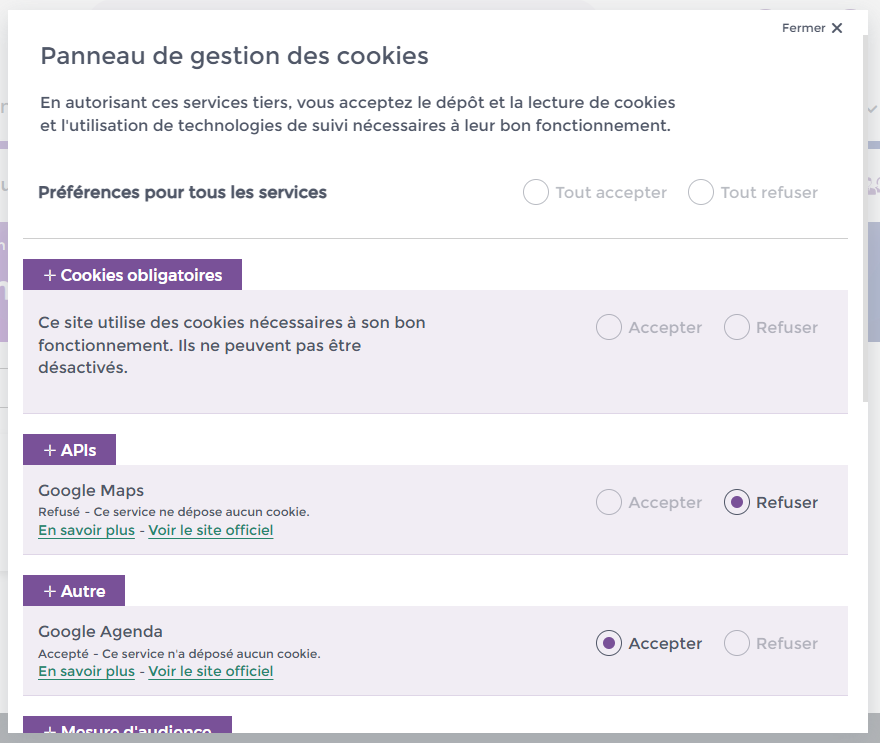
Task: Choose Accepter for Google Maps
Action: 608,502
